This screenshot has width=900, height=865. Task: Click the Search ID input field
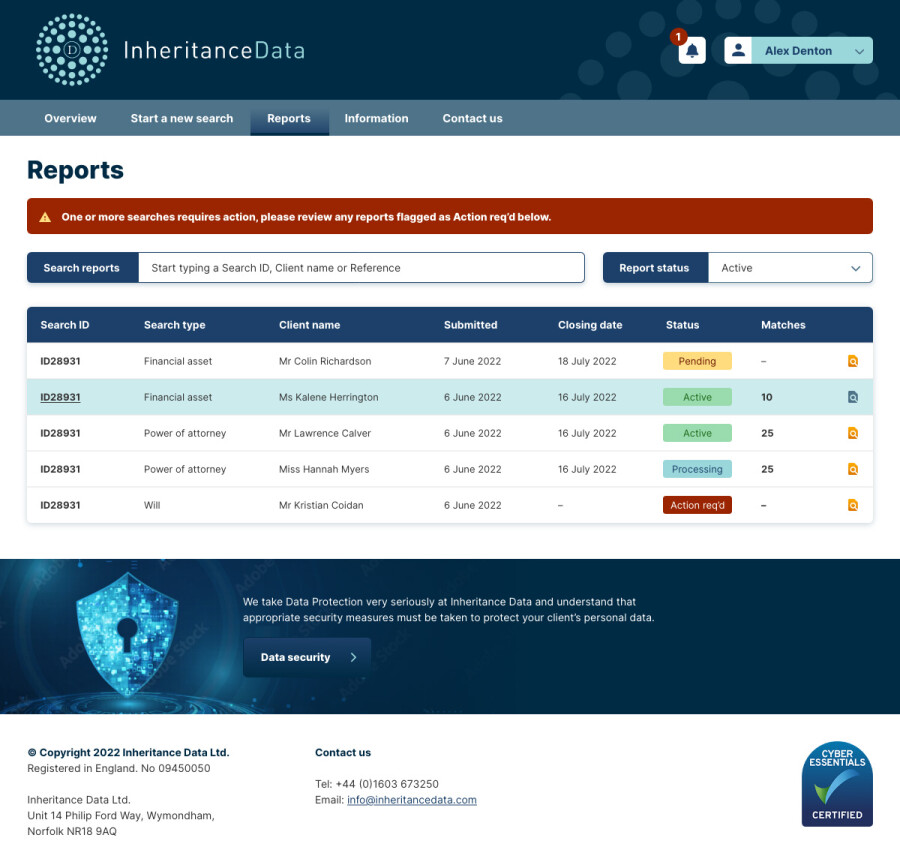tap(360, 268)
